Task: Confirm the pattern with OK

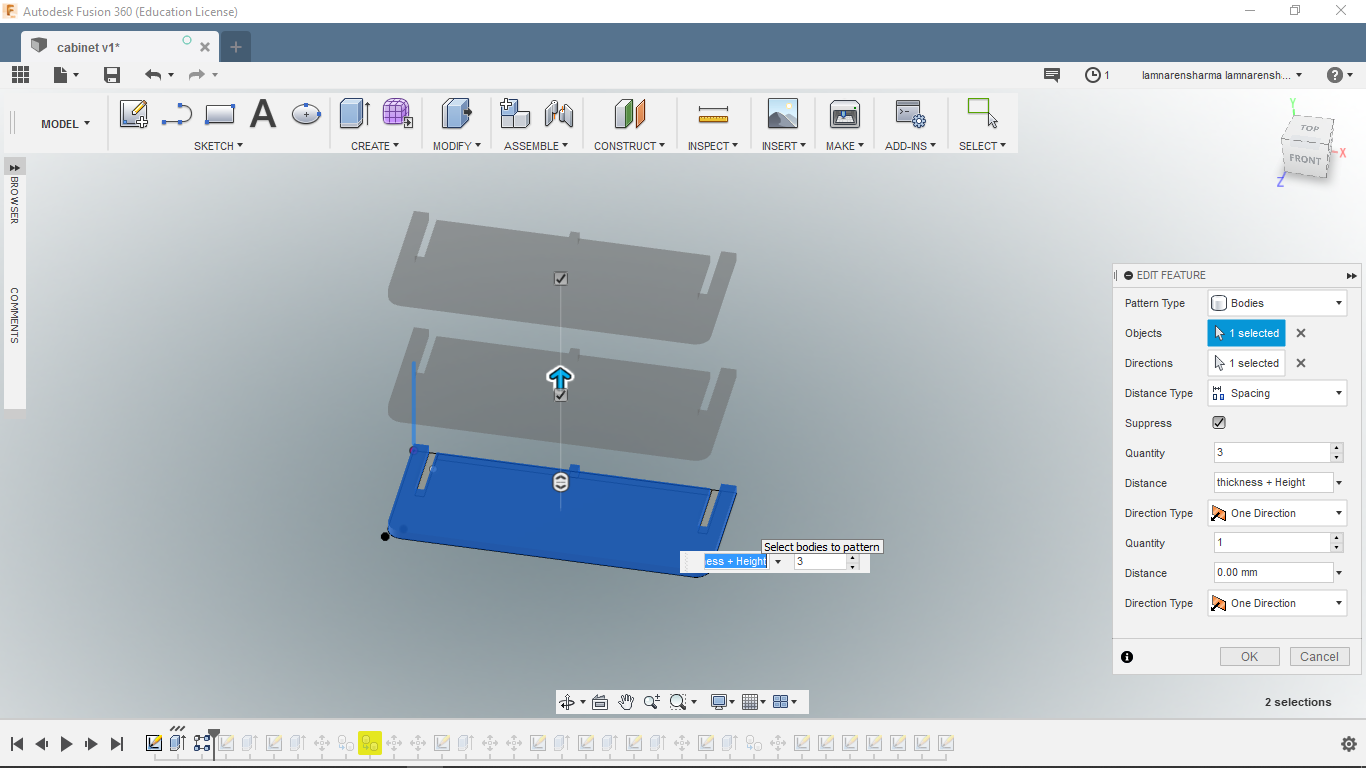Action: click(1250, 657)
